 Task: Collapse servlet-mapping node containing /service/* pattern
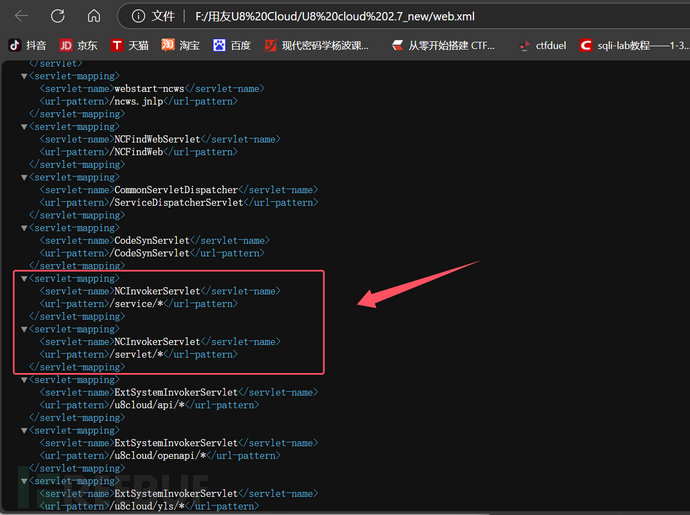24,279
